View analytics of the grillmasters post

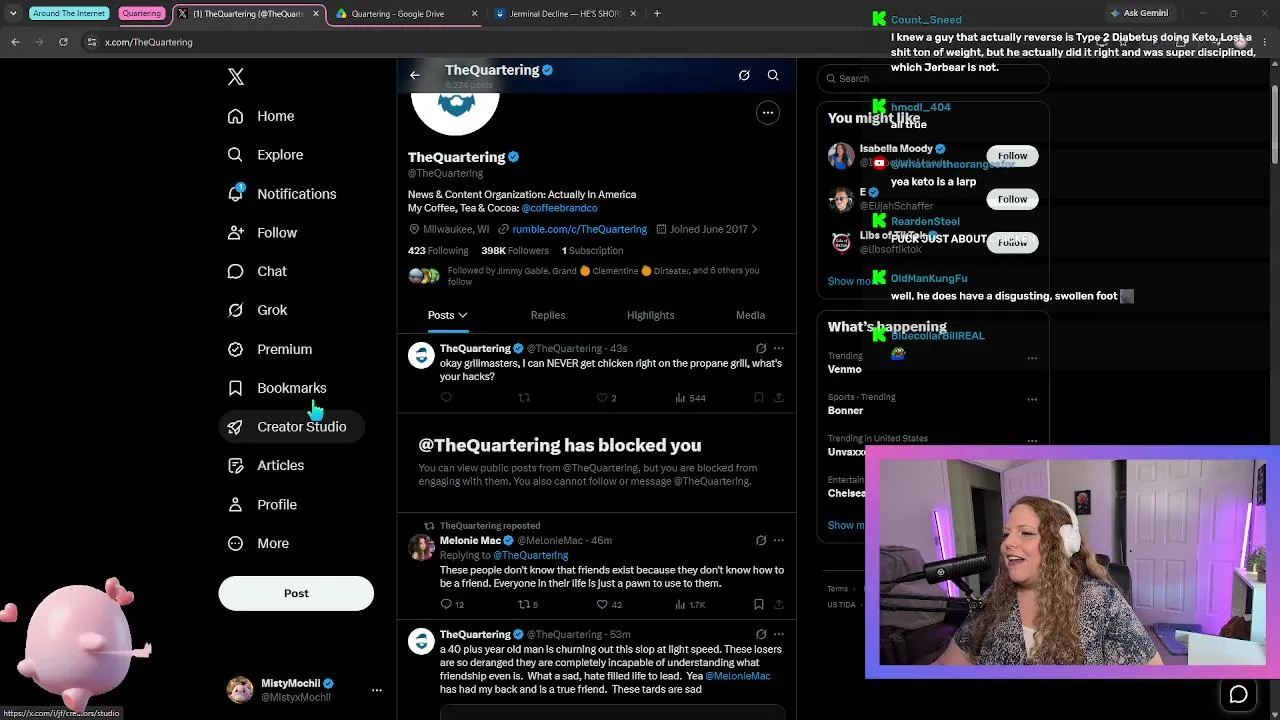pyautogui.click(x=690, y=398)
